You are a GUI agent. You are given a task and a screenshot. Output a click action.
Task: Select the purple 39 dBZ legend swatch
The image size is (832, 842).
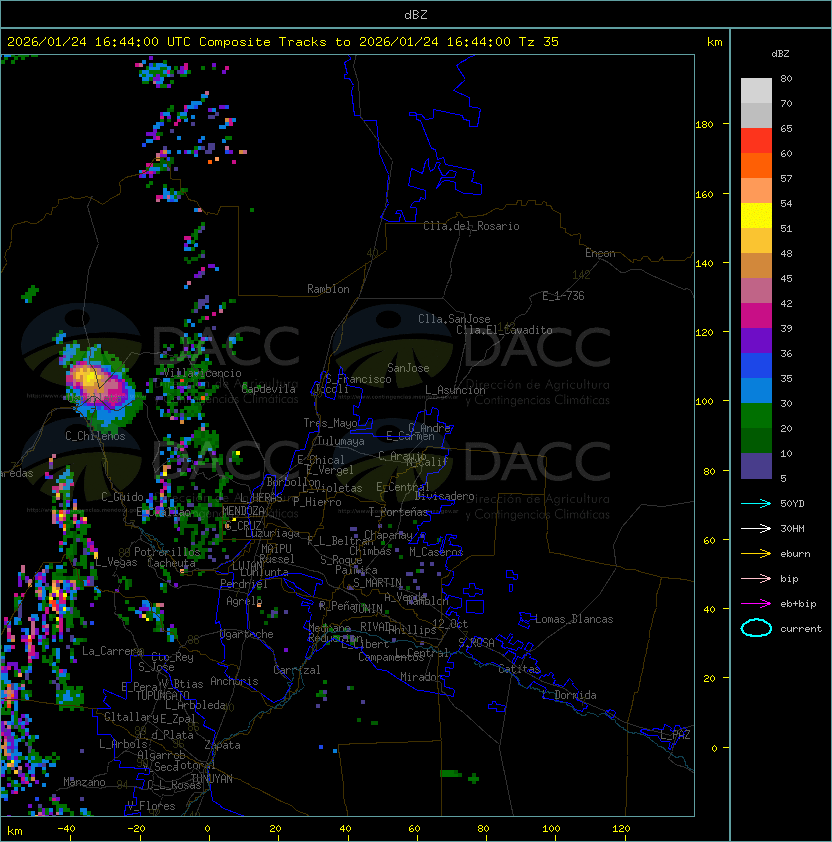(756, 341)
